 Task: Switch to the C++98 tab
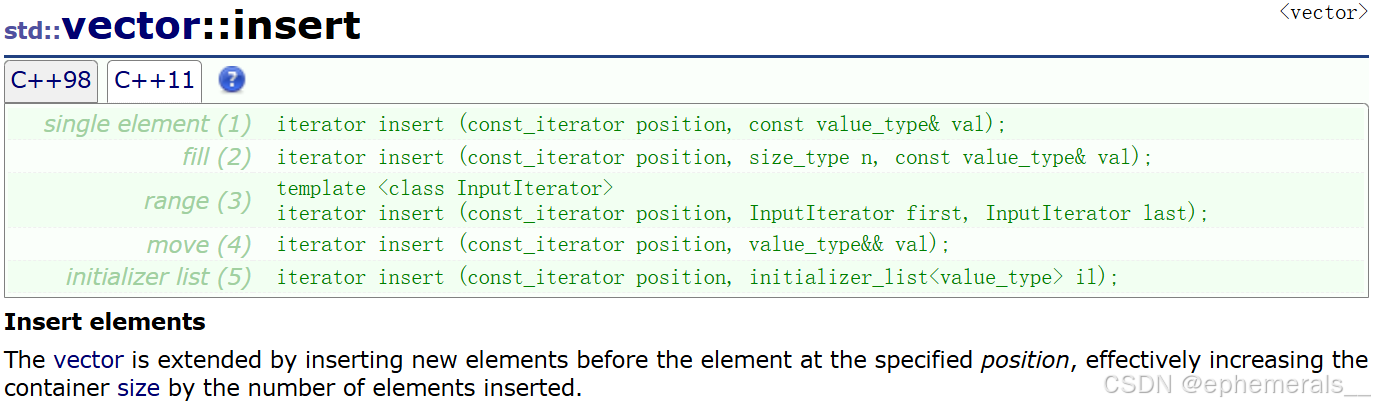tap(51, 81)
